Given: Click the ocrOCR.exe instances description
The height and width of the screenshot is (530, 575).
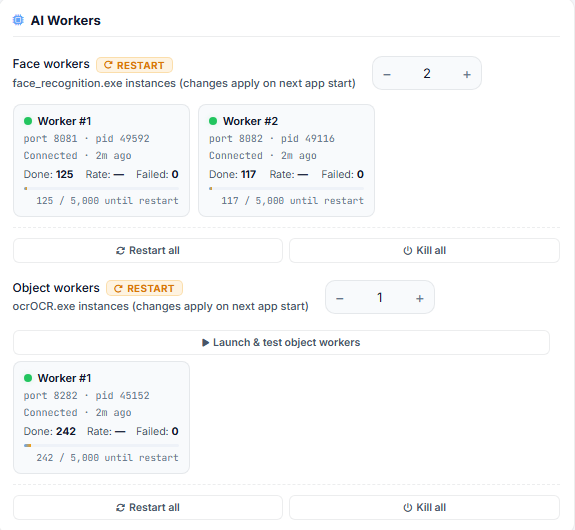Looking at the screenshot, I should coord(161,306).
